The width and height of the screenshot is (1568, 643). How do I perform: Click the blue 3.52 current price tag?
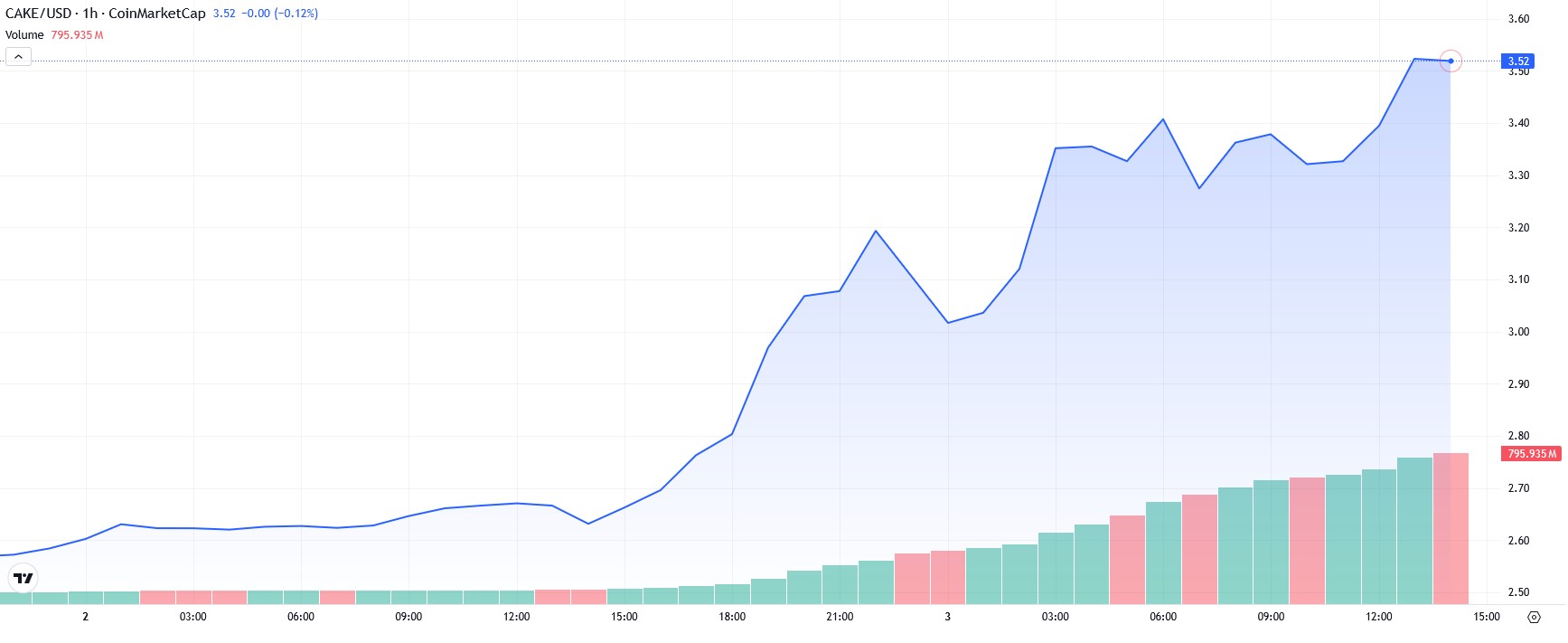point(1518,61)
